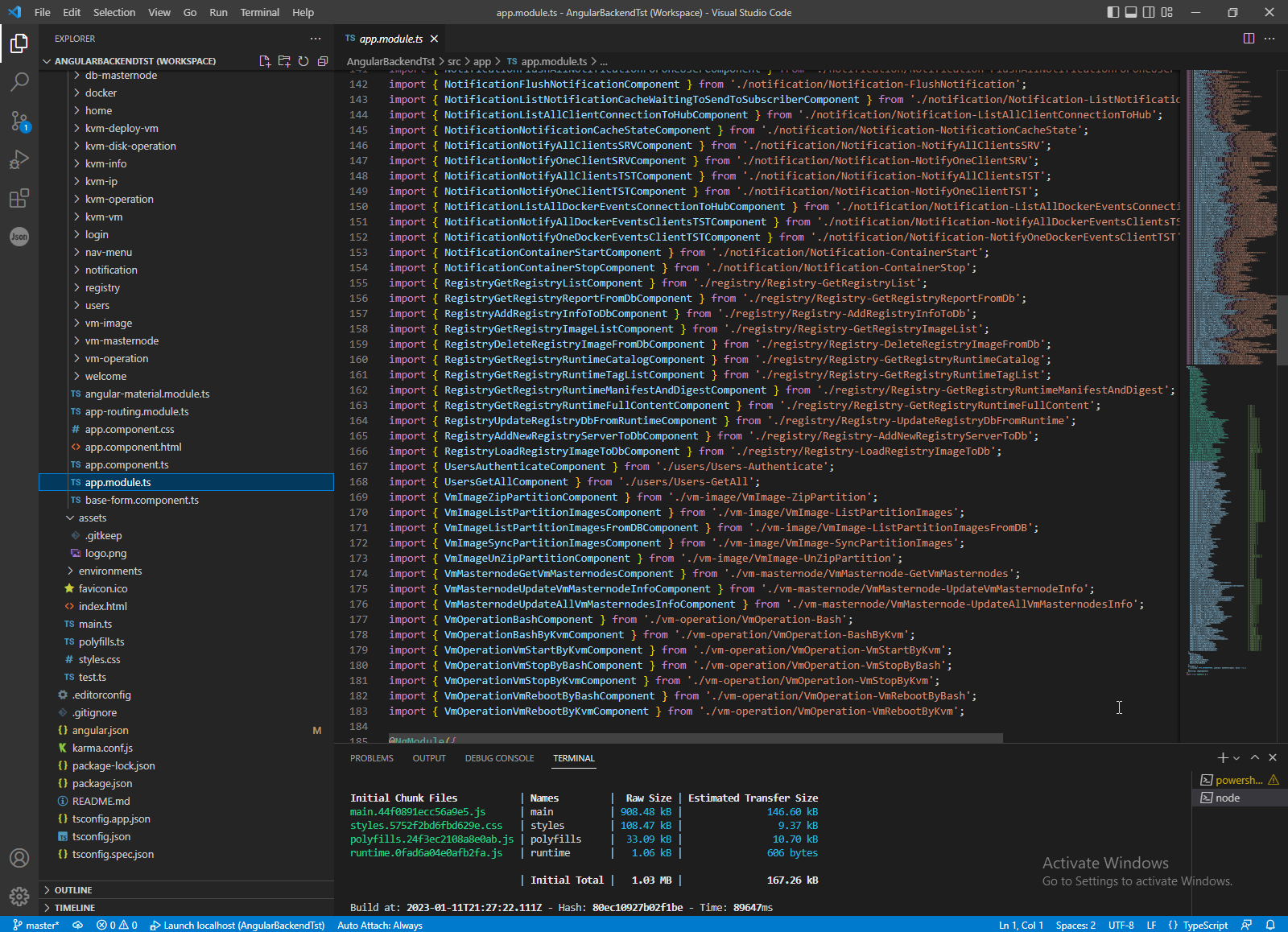Maximize the terminal panel
The image size is (1288, 932).
[1254, 757]
